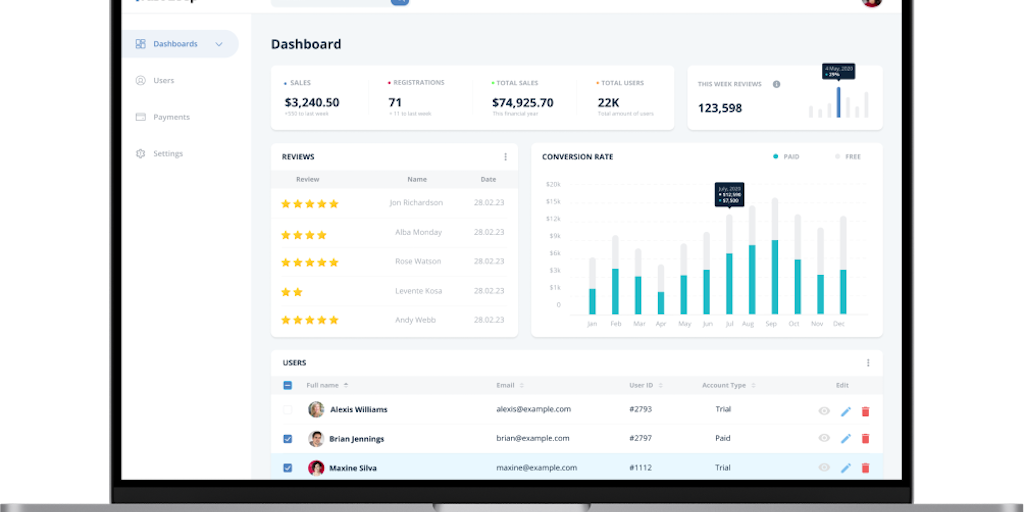This screenshot has height=512, width=1024.
Task: Sort users by Full name column
Action: tap(327, 385)
